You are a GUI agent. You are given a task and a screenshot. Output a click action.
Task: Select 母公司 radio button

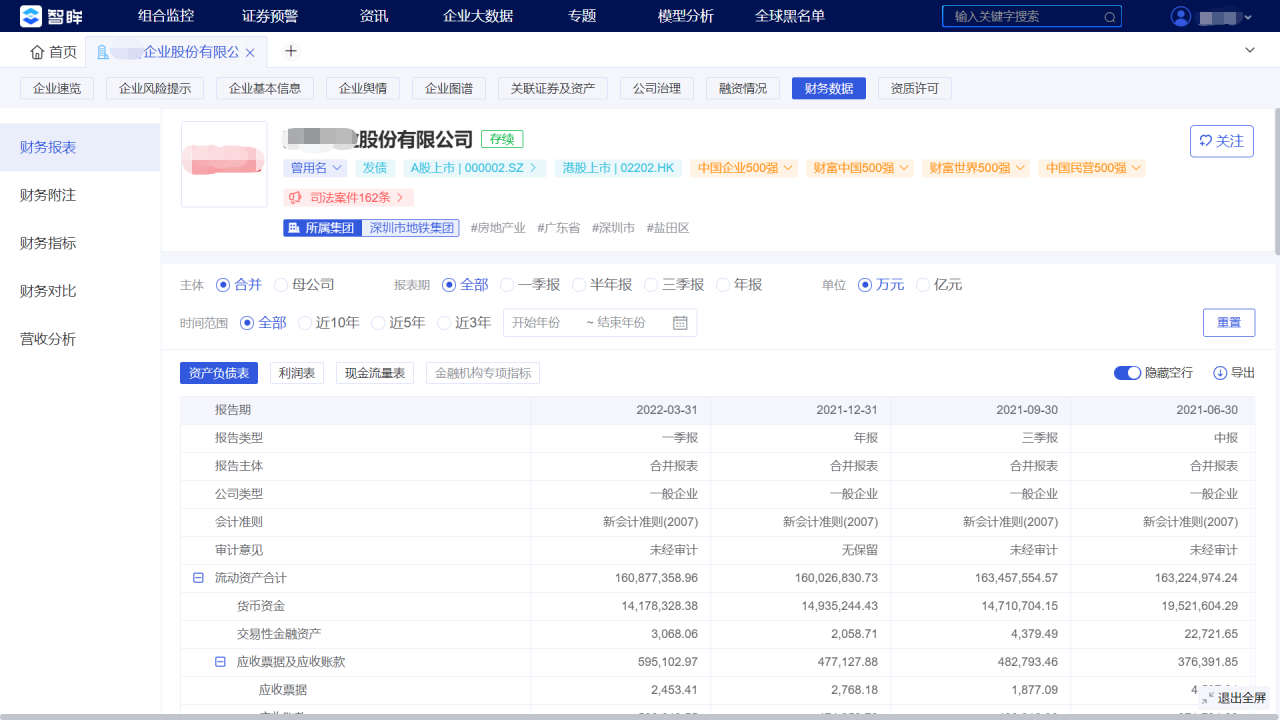[281, 285]
